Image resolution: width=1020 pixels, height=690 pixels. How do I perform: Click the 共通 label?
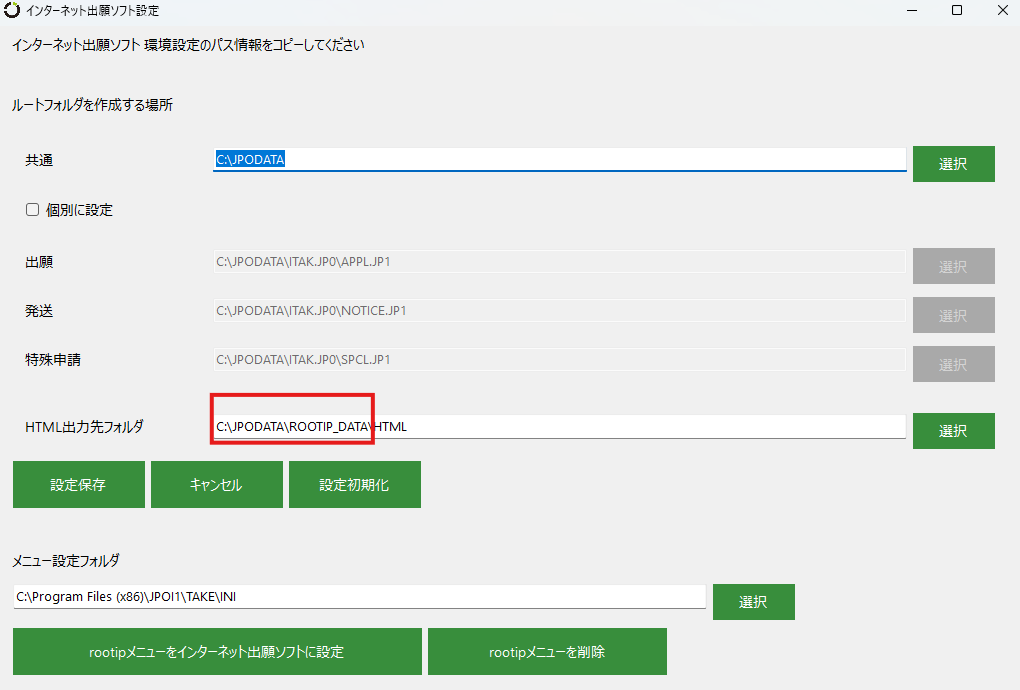(x=39, y=161)
